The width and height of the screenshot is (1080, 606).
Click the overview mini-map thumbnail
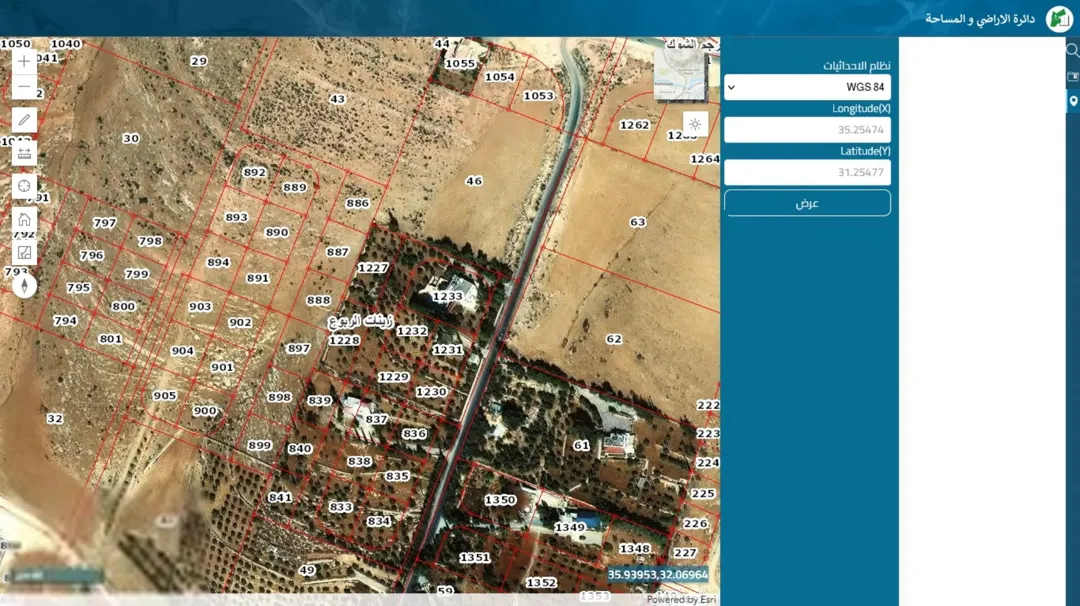coord(680,76)
